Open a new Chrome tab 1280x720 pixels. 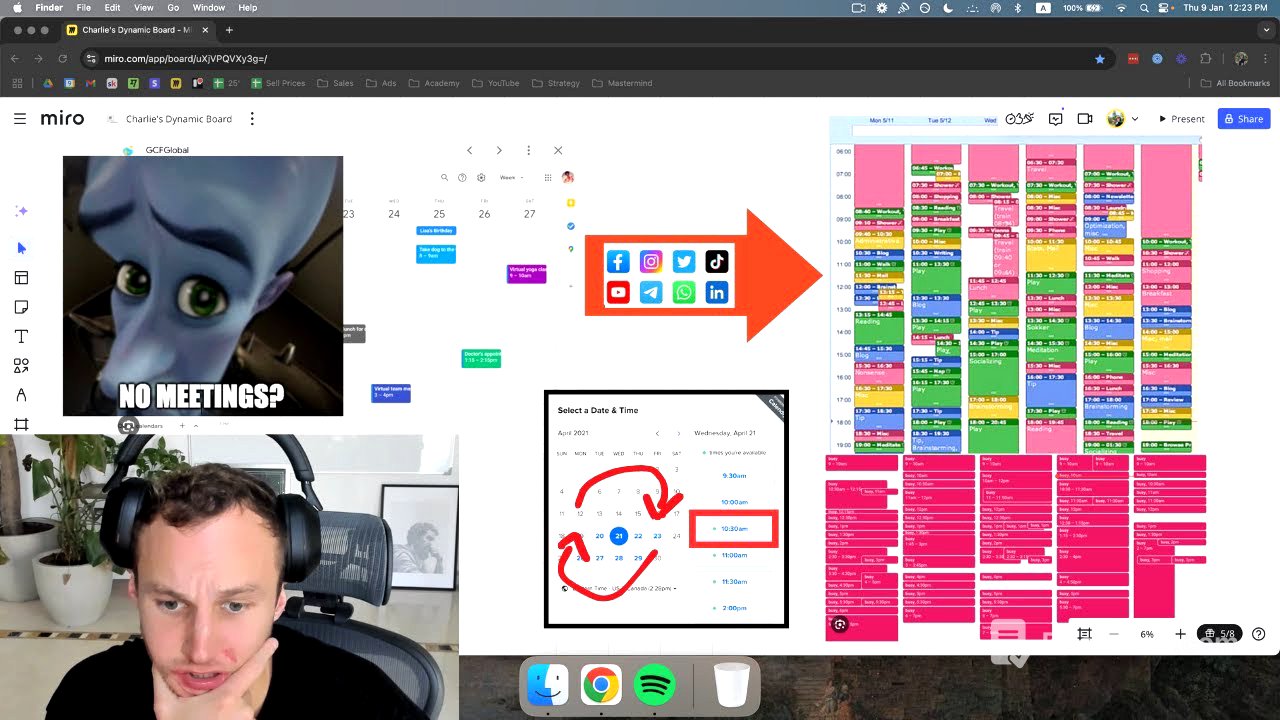tap(229, 30)
